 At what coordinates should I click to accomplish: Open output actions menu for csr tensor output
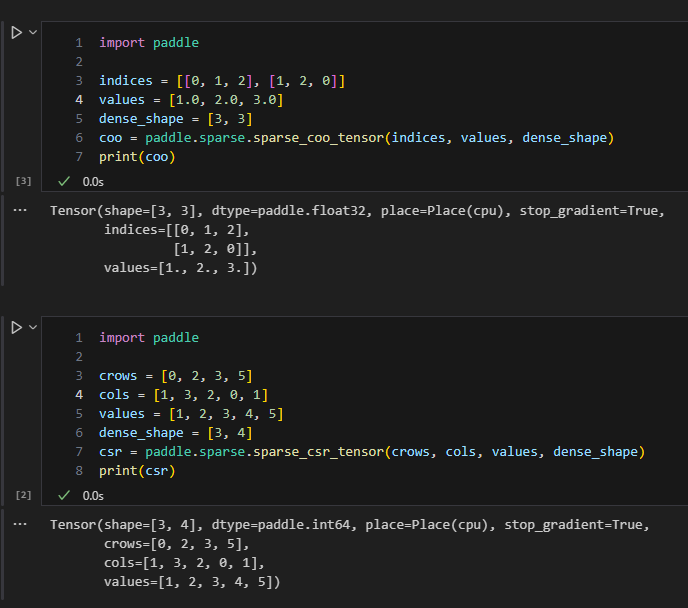tap(20, 524)
